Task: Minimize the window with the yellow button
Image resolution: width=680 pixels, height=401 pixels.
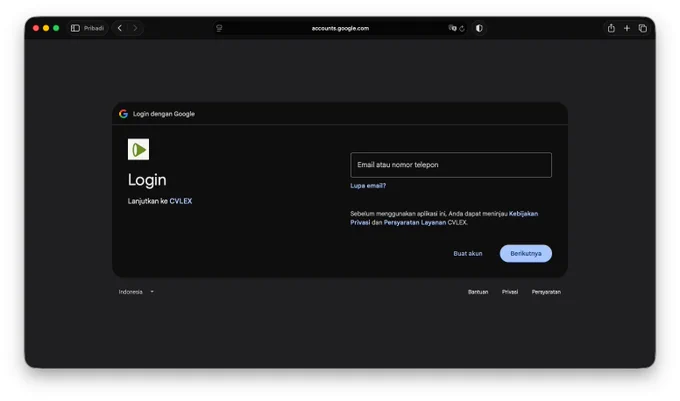Action: pos(46,28)
